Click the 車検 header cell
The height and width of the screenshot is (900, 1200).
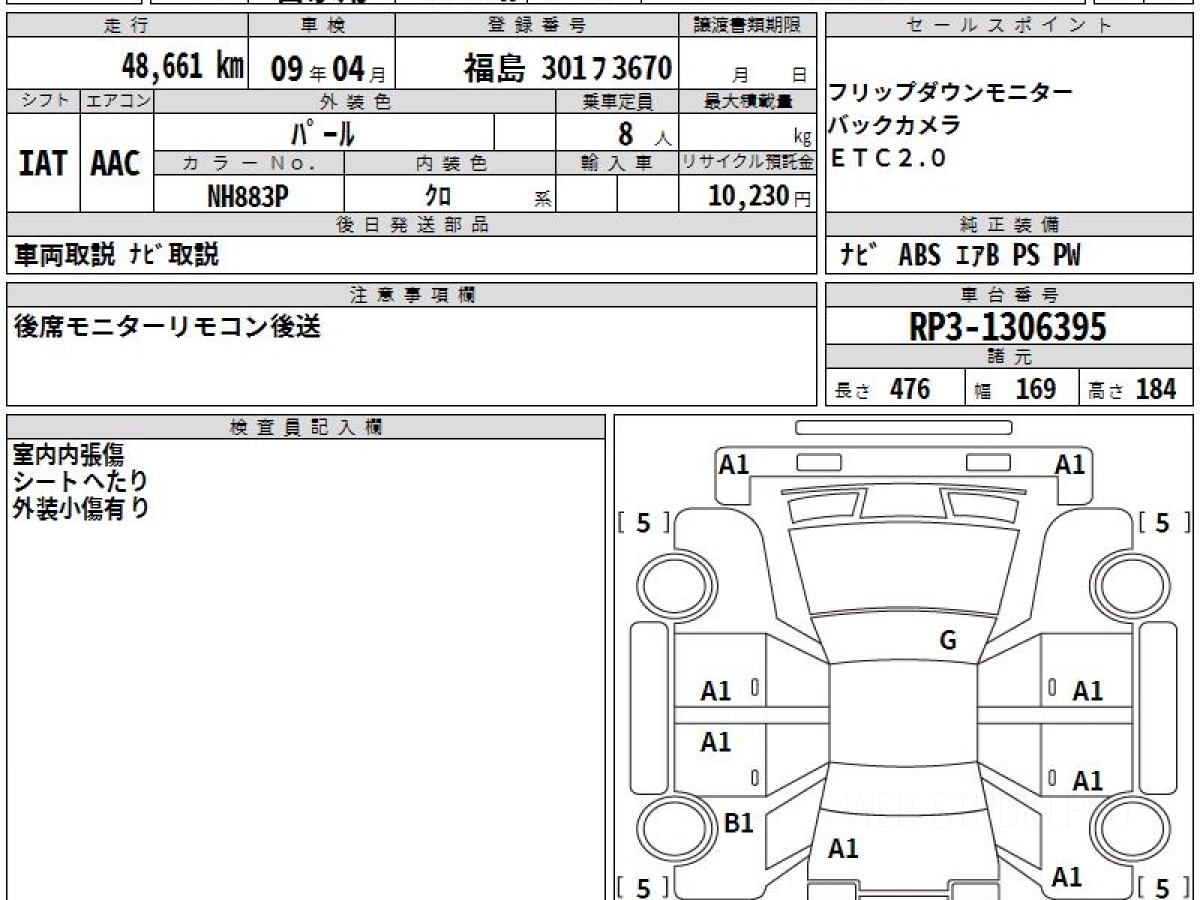321,26
